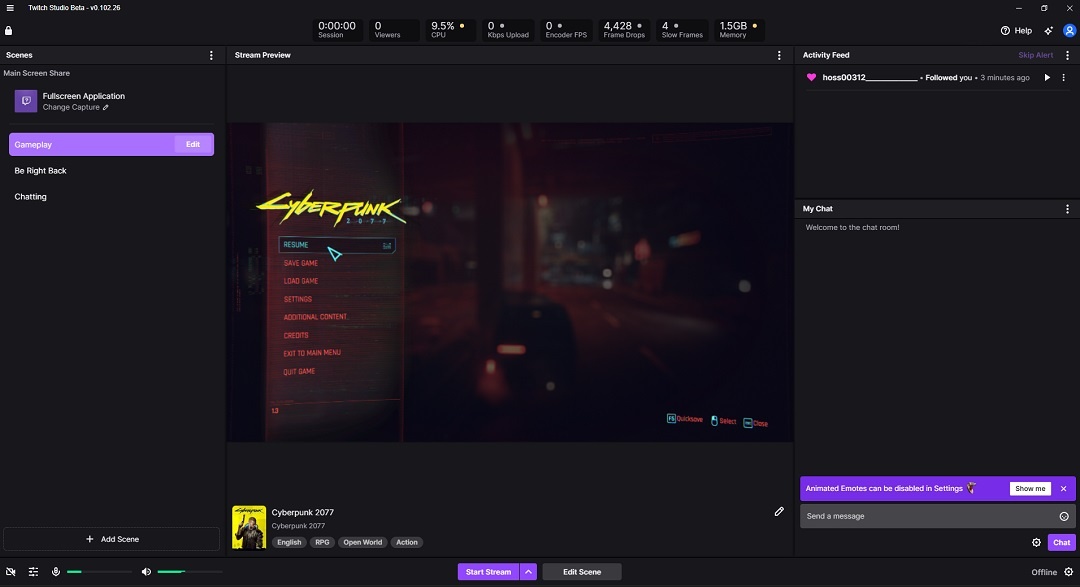Click the Viewers count stat
This screenshot has width=1080, height=587.
[x=393, y=30]
